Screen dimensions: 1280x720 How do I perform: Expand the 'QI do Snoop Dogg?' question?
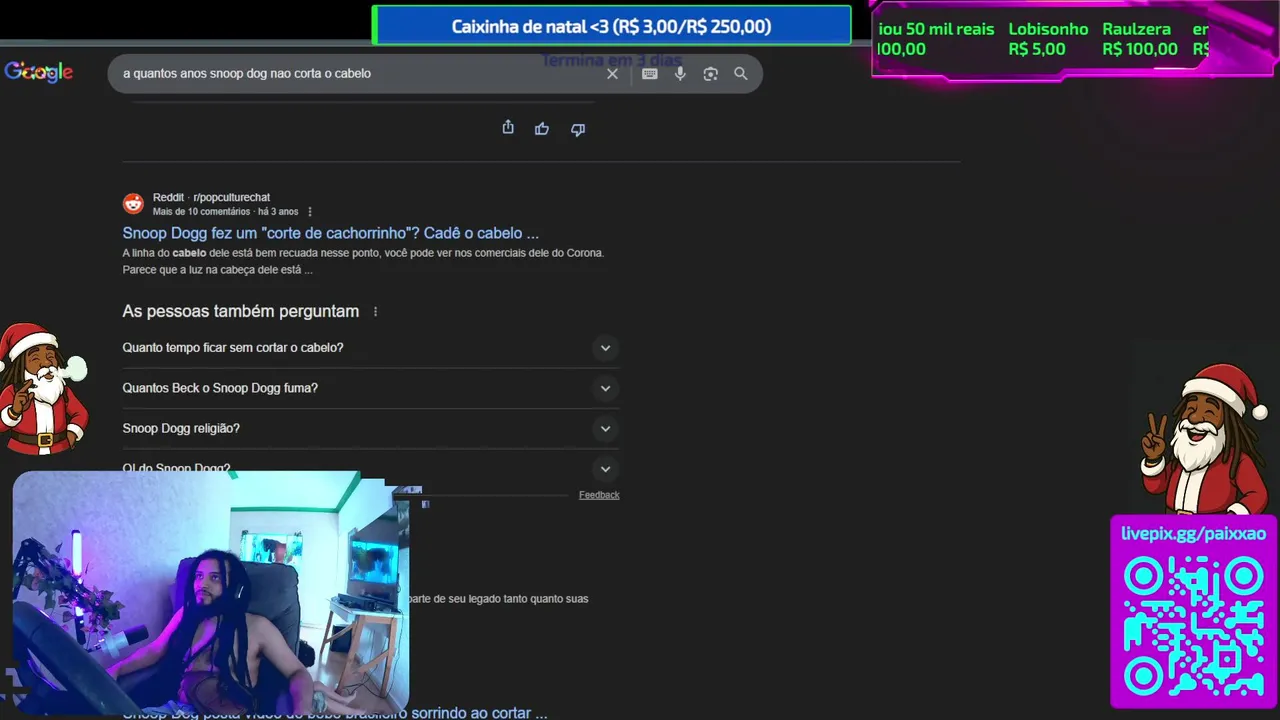(371, 468)
